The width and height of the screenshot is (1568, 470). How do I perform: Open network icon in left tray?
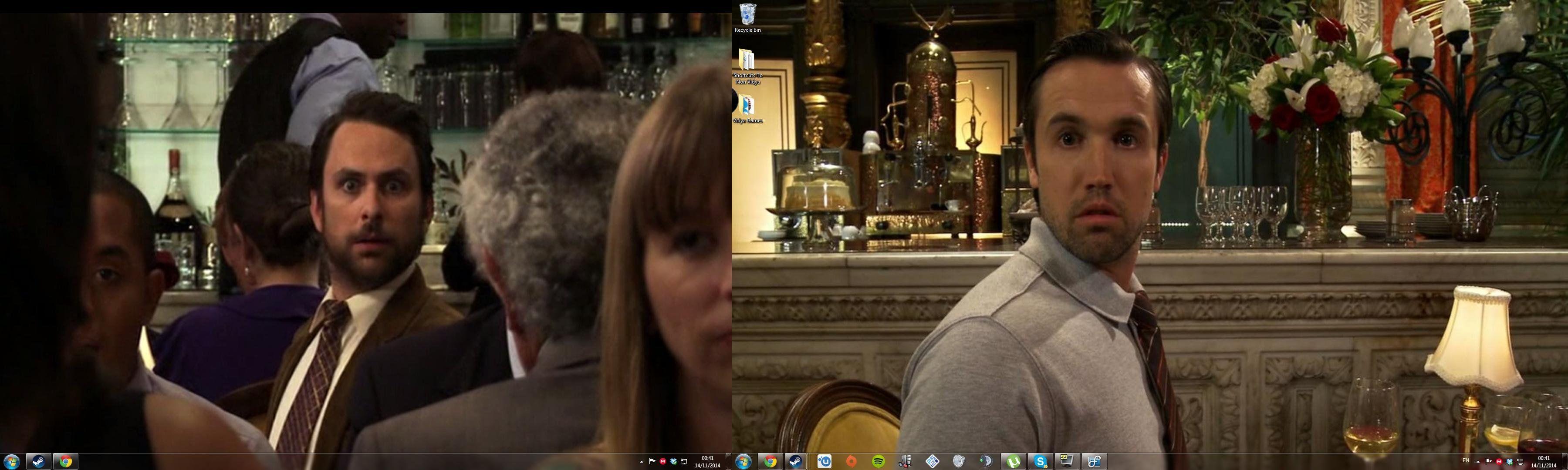click(684, 461)
